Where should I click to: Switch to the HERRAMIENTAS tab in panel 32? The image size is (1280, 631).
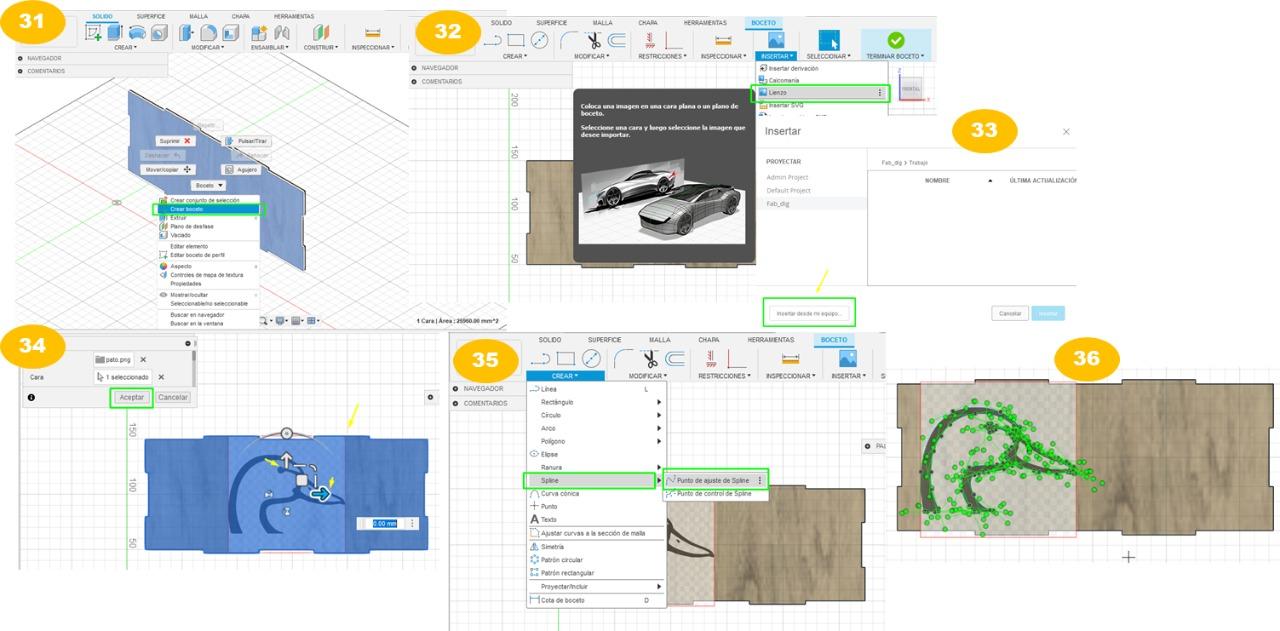(x=706, y=22)
